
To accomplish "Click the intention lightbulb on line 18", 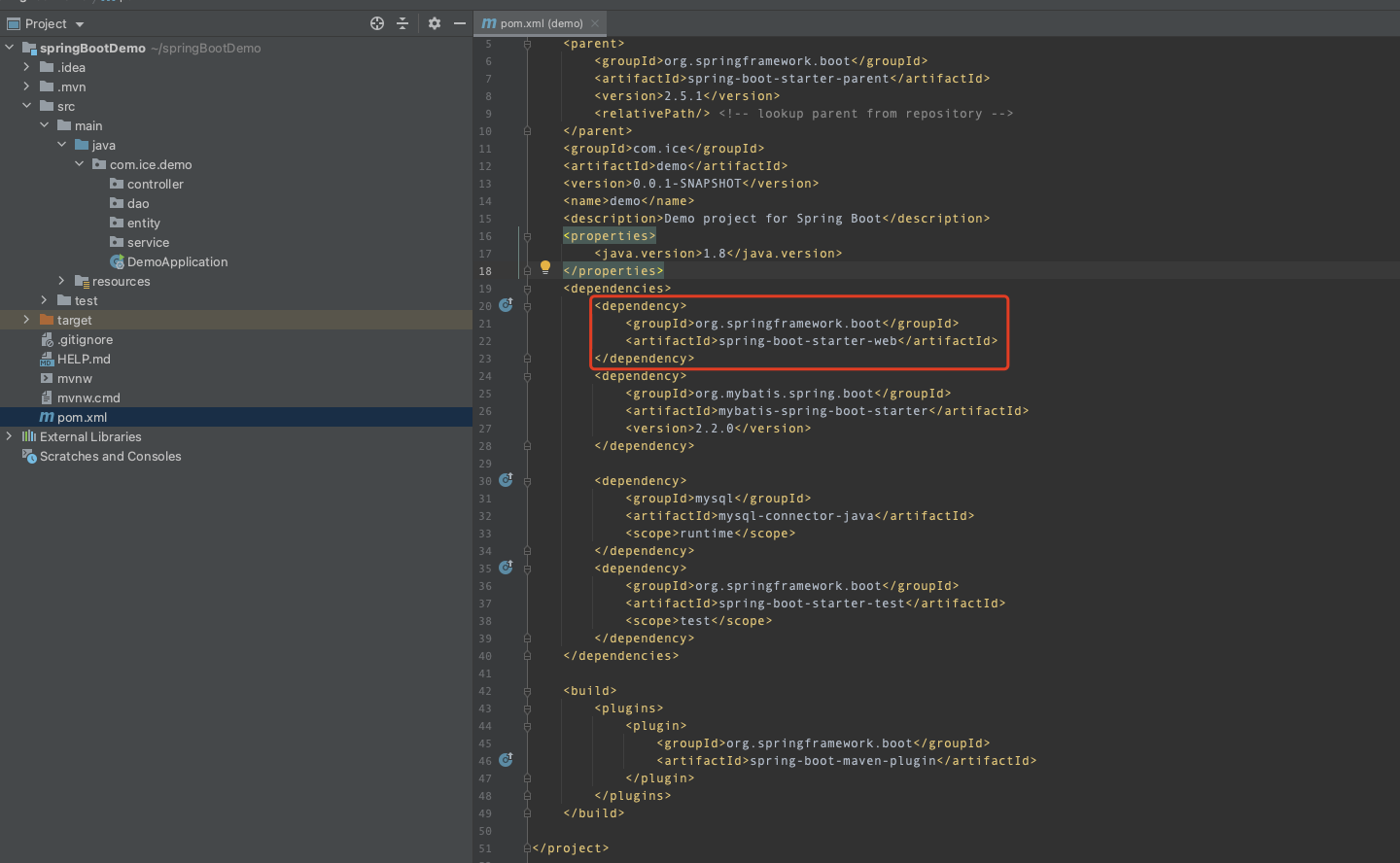I will 545,267.
